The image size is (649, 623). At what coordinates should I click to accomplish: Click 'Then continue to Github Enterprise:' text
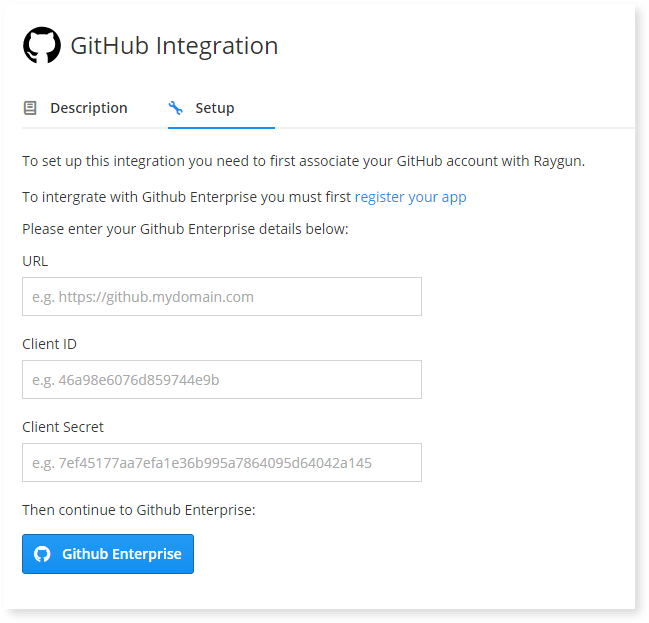139,510
